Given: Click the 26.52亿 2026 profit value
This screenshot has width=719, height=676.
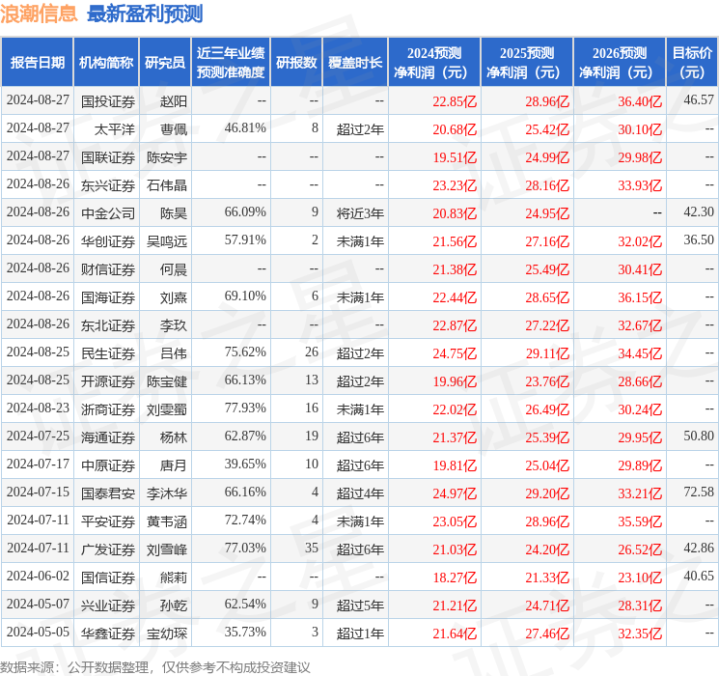Looking at the screenshot, I should coord(640,549).
